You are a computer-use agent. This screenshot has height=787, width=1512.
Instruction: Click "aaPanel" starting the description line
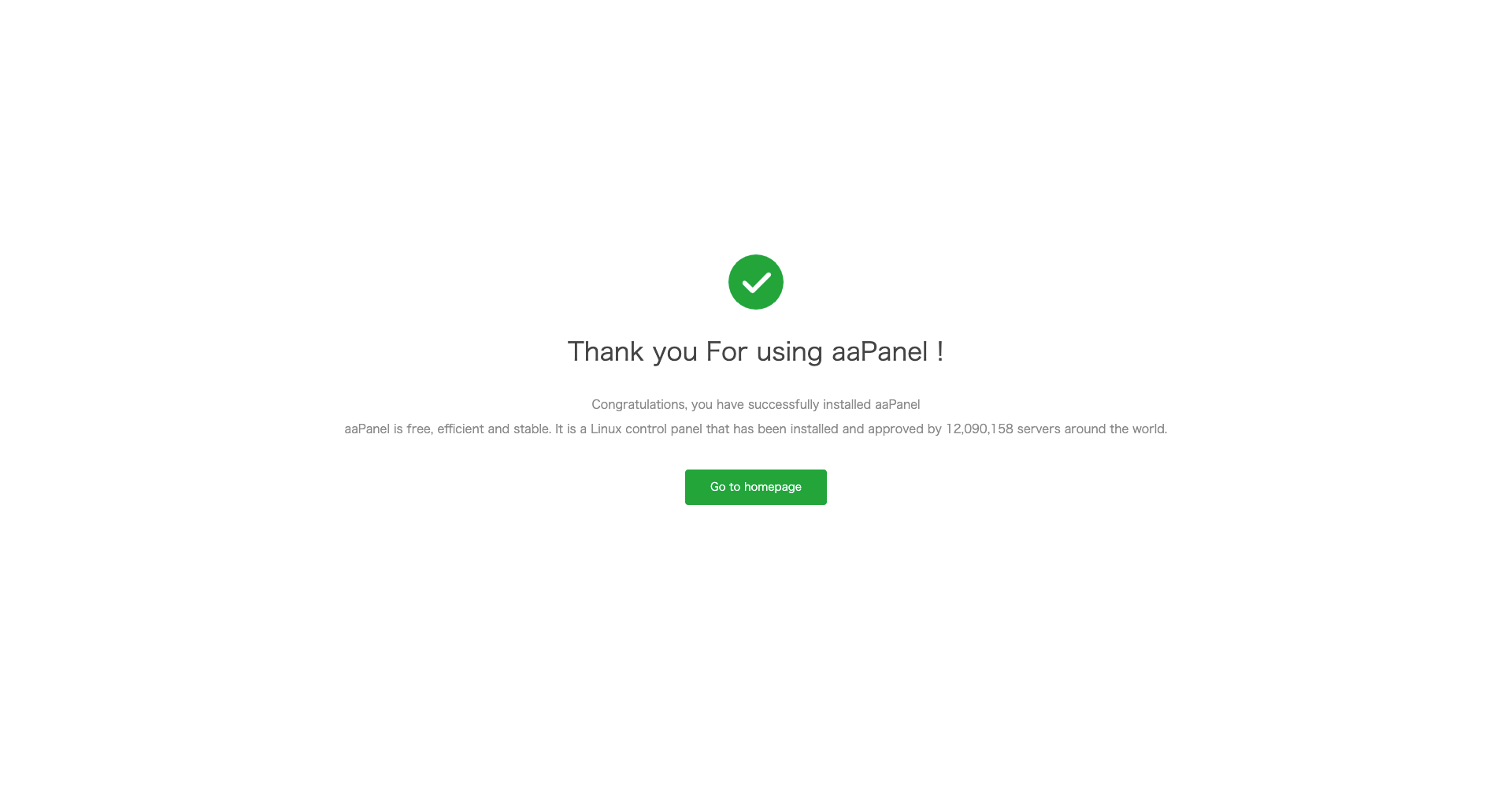(367, 429)
